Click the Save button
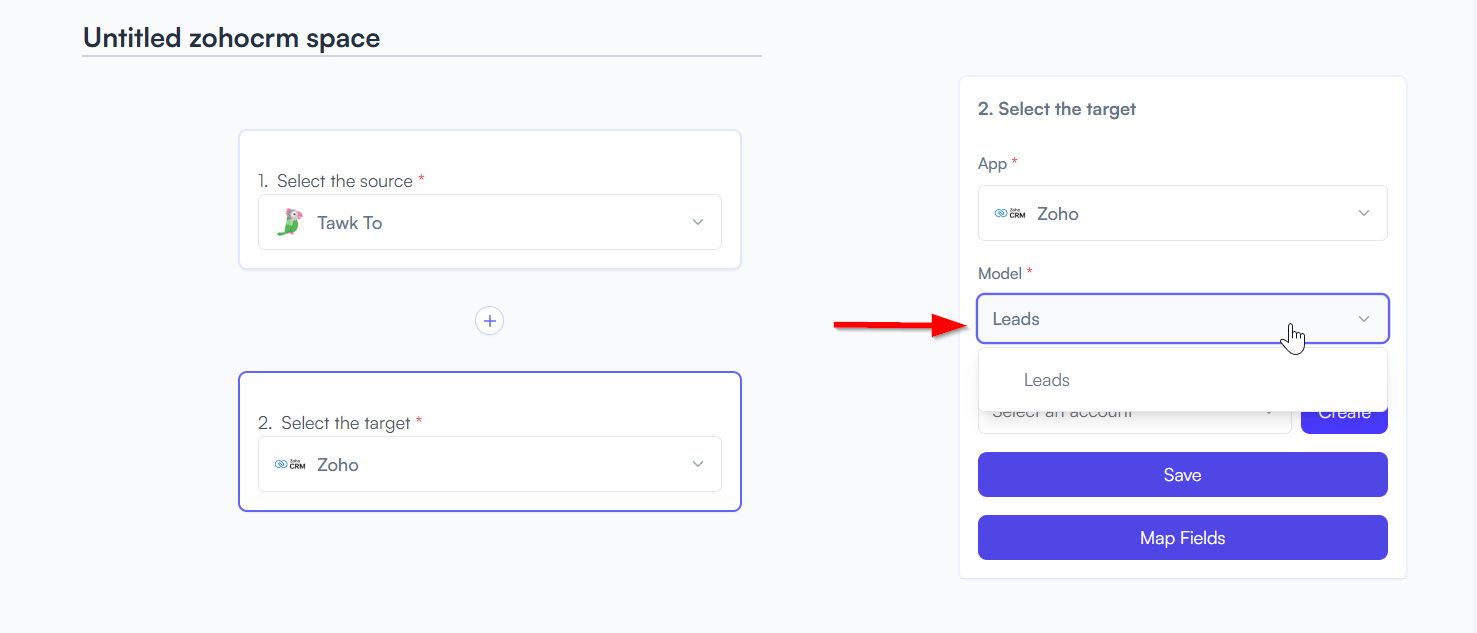The height and width of the screenshot is (633, 1477). pos(1182,475)
